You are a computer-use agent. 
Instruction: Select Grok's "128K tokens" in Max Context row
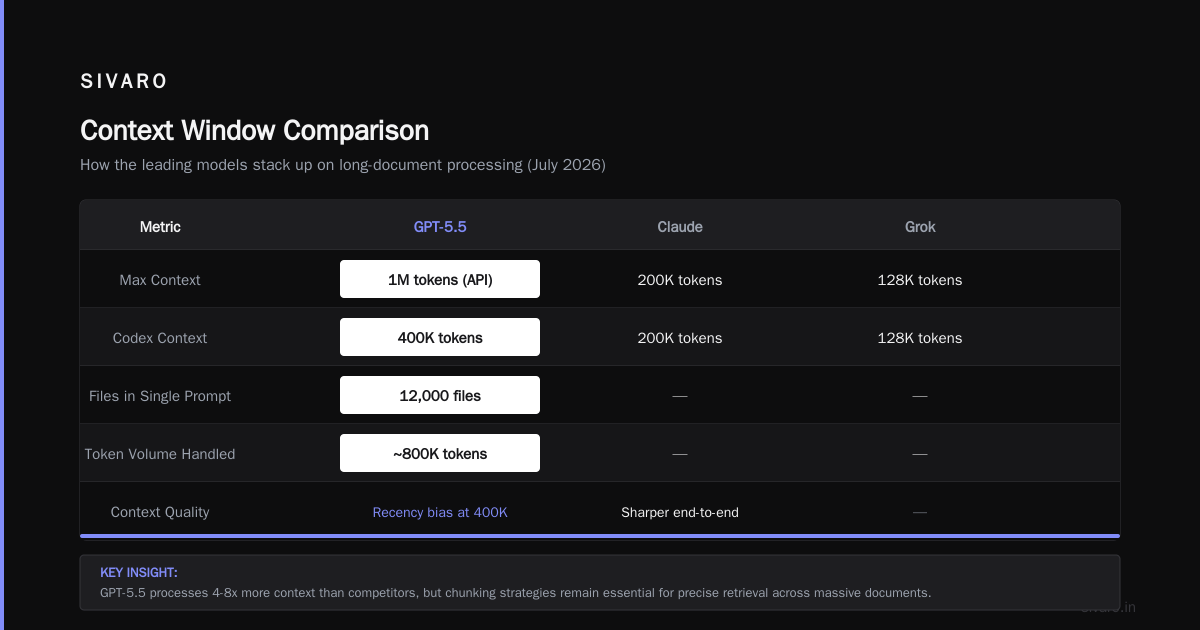[x=920, y=280]
